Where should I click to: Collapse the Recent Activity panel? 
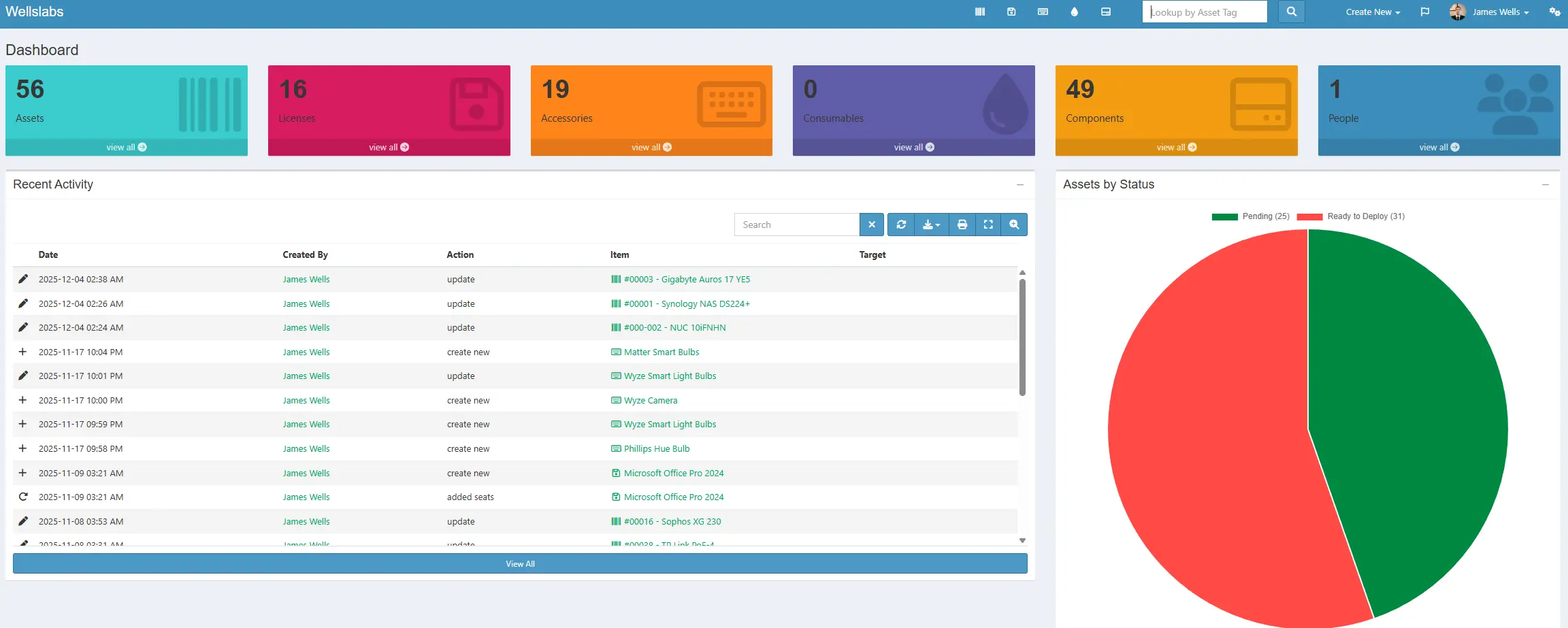pyautogui.click(x=1020, y=184)
